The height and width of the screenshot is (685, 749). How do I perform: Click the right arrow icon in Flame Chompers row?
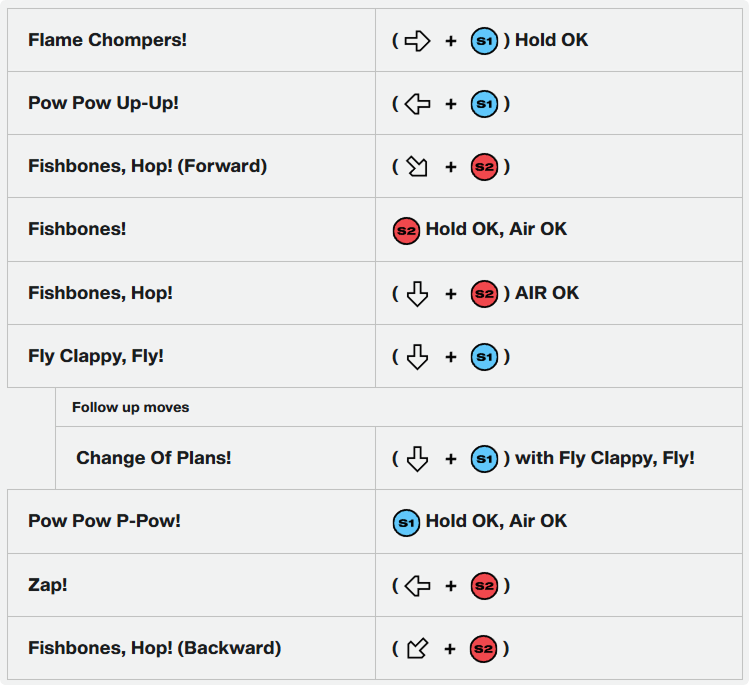click(417, 41)
